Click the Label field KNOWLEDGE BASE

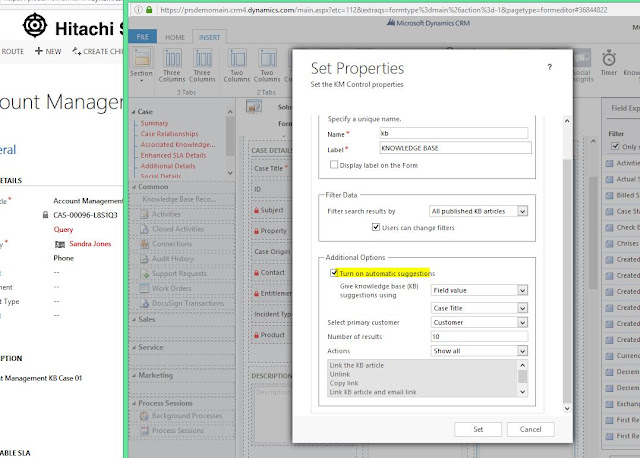click(456, 148)
